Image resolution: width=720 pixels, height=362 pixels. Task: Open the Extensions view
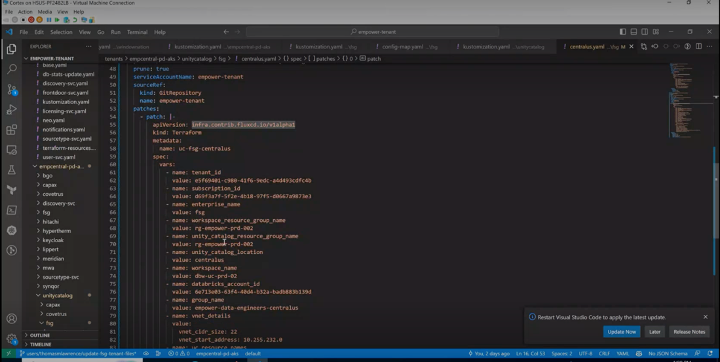tap(12, 130)
